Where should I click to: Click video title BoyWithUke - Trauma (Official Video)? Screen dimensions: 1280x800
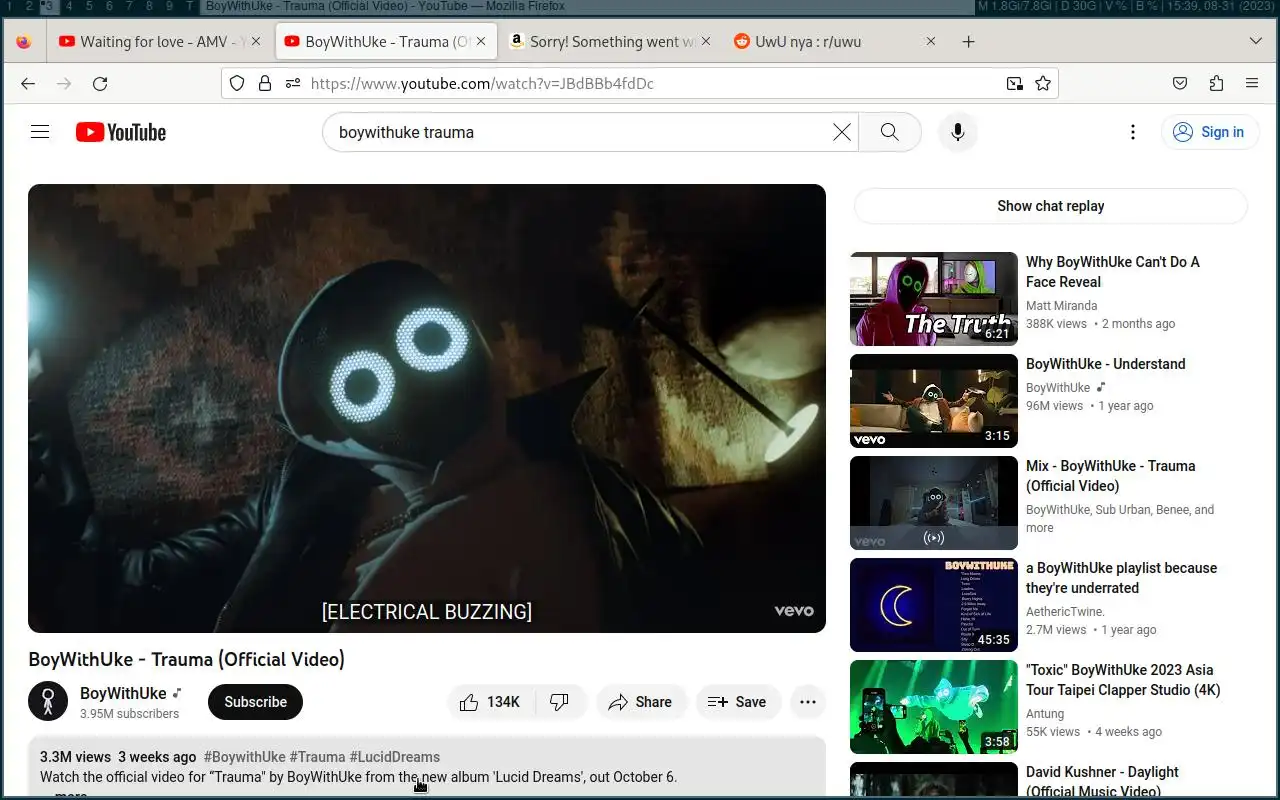click(187, 659)
